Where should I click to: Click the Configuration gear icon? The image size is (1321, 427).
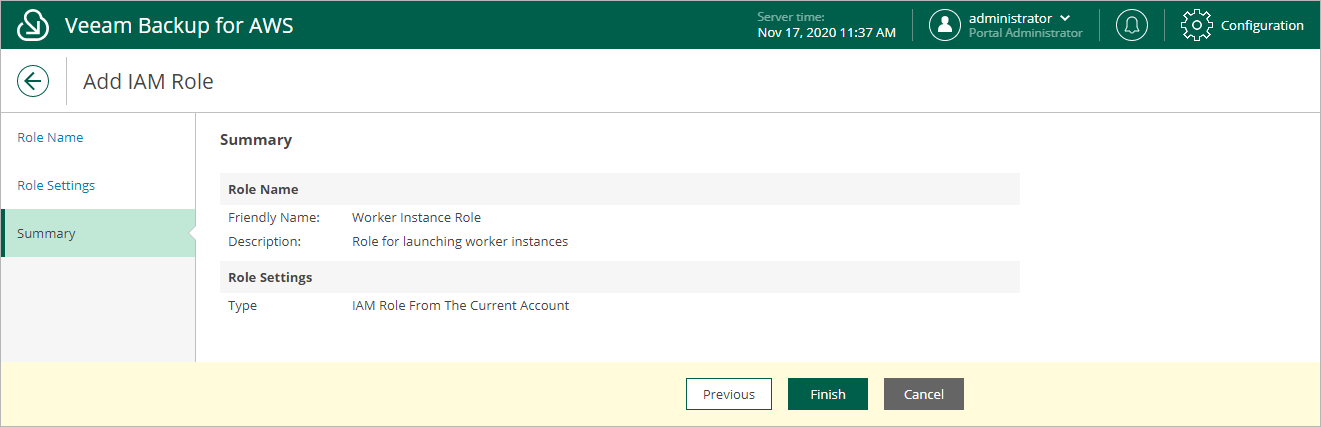click(x=1197, y=25)
